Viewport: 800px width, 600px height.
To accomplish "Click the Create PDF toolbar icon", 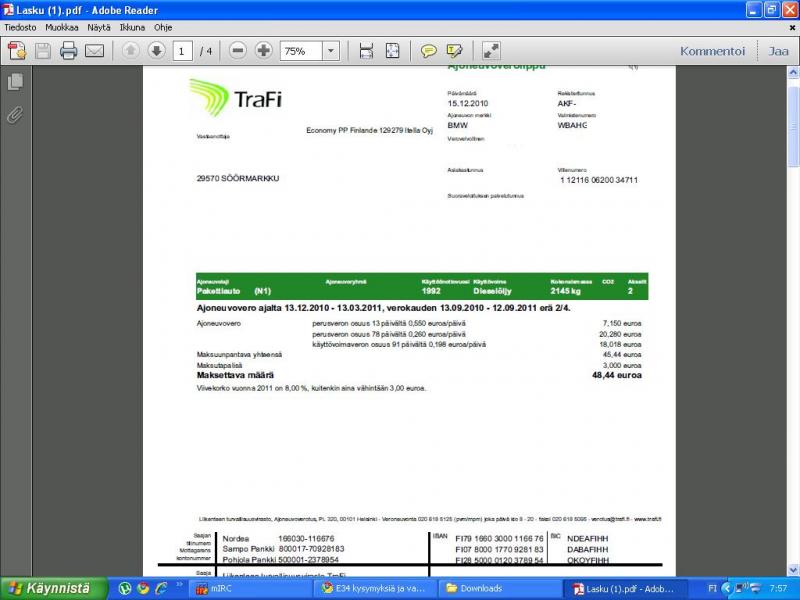I will tap(17, 51).
